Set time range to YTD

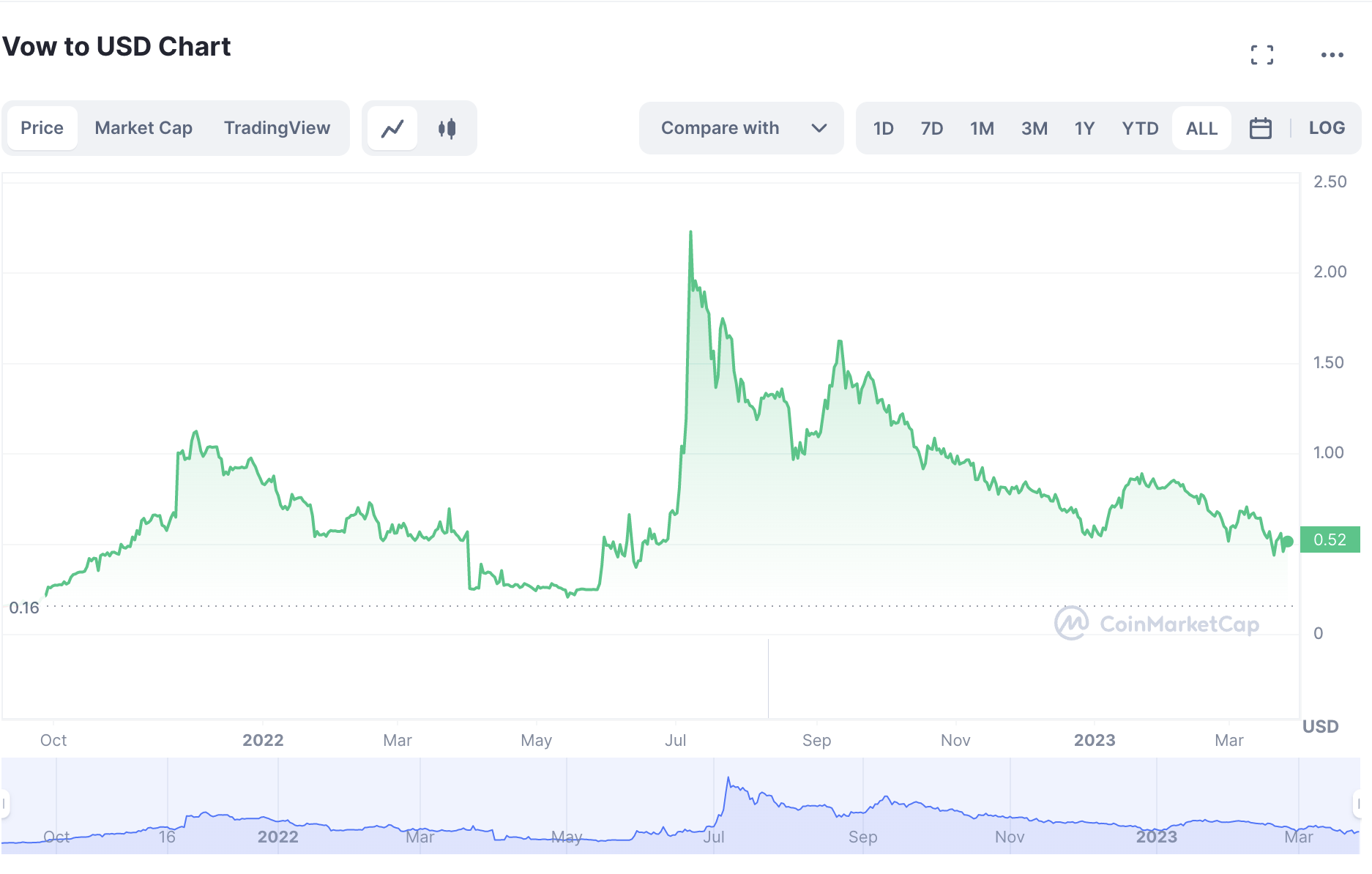coord(1140,129)
